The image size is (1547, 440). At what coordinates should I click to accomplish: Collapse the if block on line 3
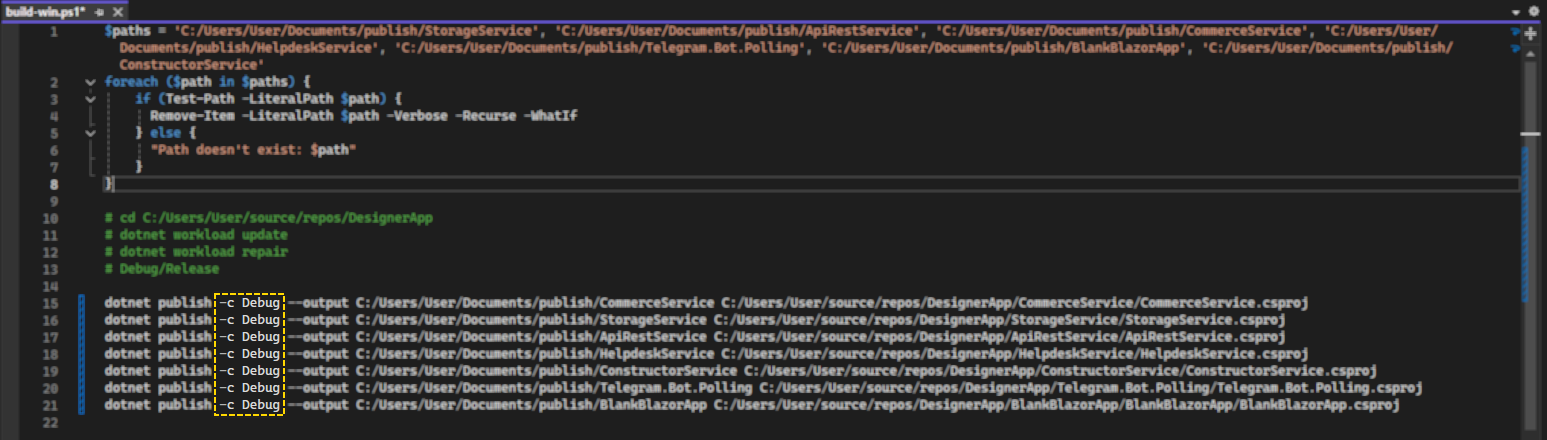(x=91, y=99)
